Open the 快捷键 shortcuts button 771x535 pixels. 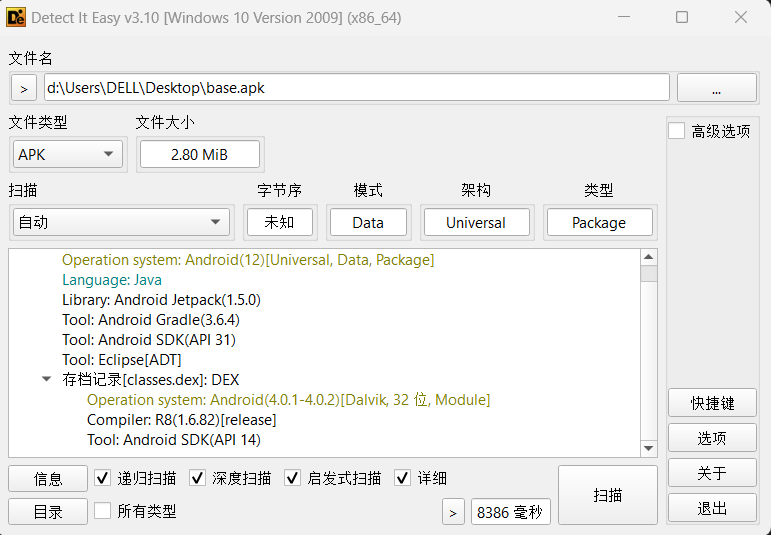click(x=712, y=403)
